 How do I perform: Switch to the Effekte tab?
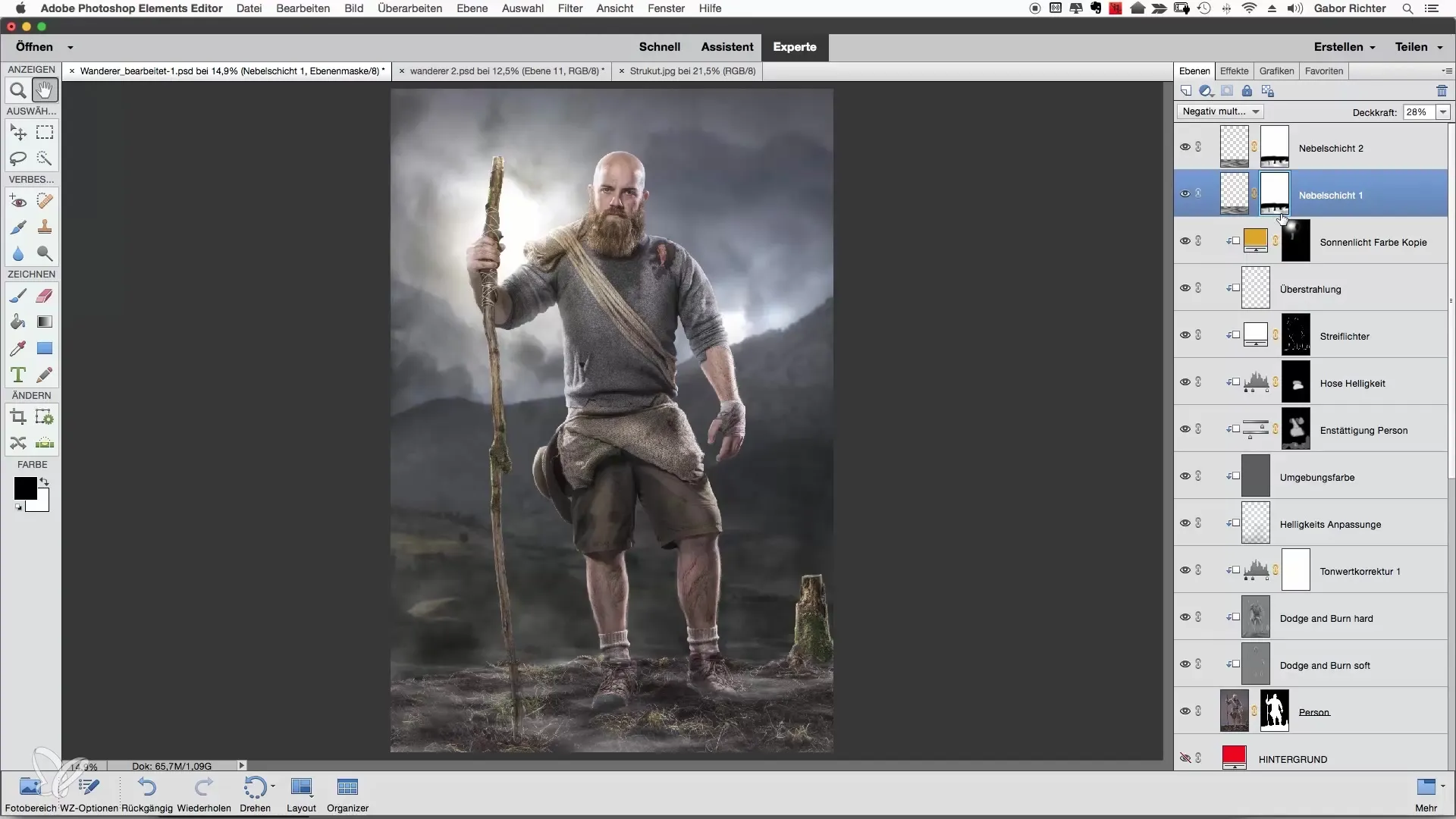click(1234, 71)
